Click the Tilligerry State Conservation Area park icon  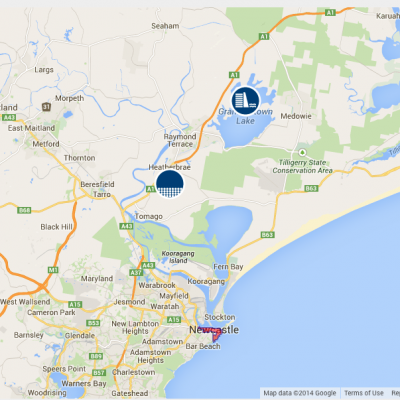pyautogui.click(x=302, y=153)
